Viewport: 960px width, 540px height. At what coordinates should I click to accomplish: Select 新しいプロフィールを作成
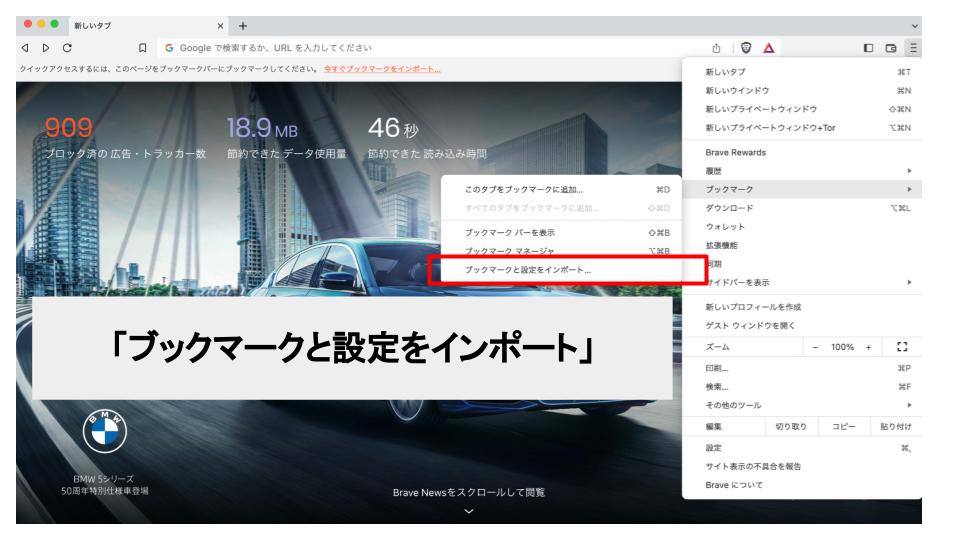[x=802, y=307]
